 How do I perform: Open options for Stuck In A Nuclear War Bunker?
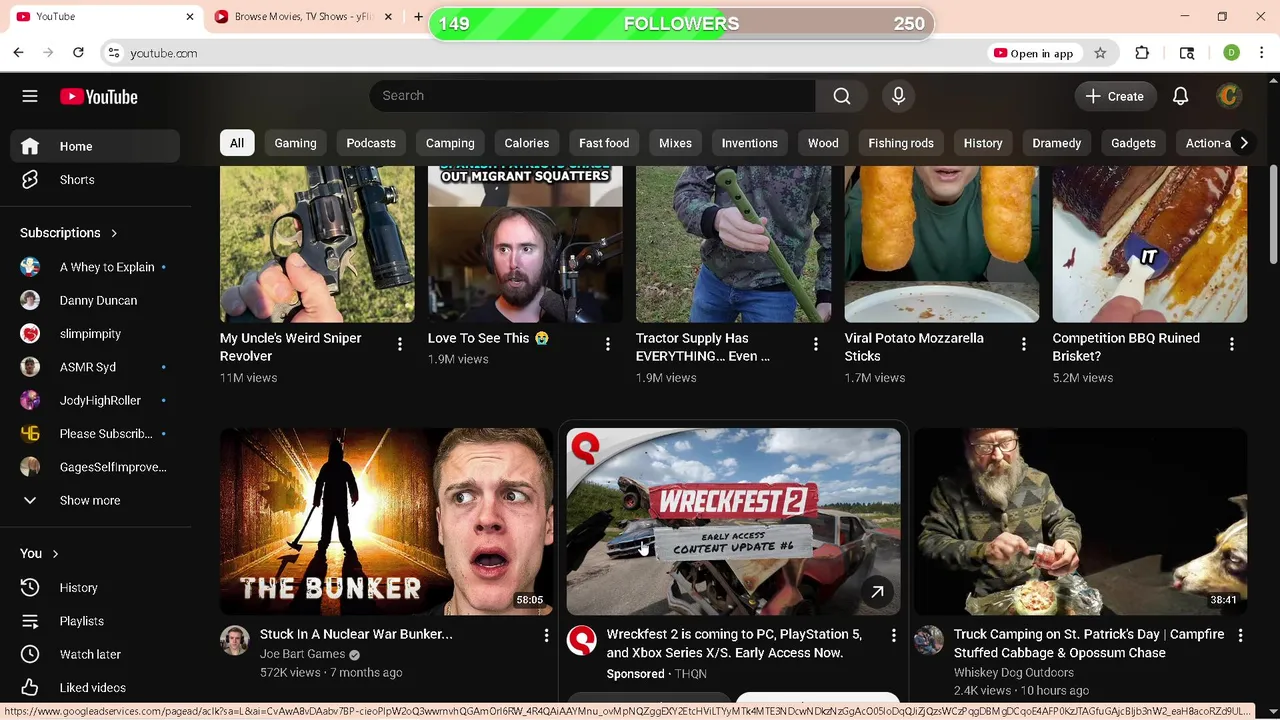[x=546, y=636]
